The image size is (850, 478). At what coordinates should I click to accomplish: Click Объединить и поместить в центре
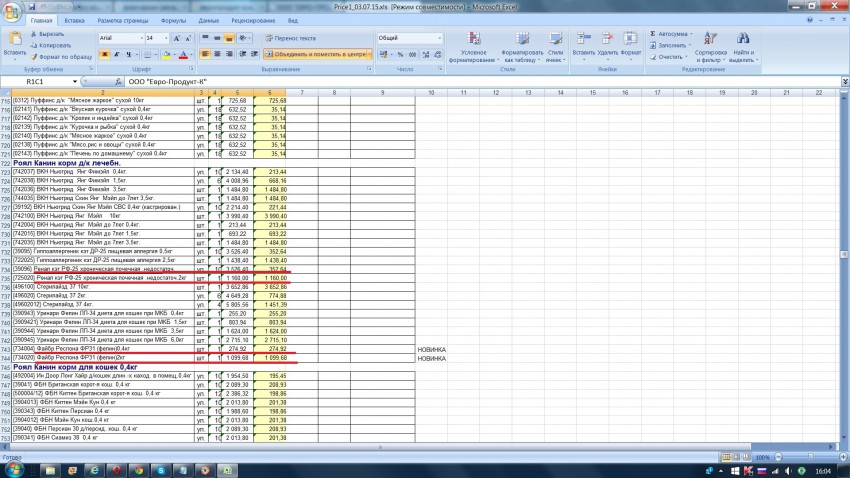pos(320,54)
